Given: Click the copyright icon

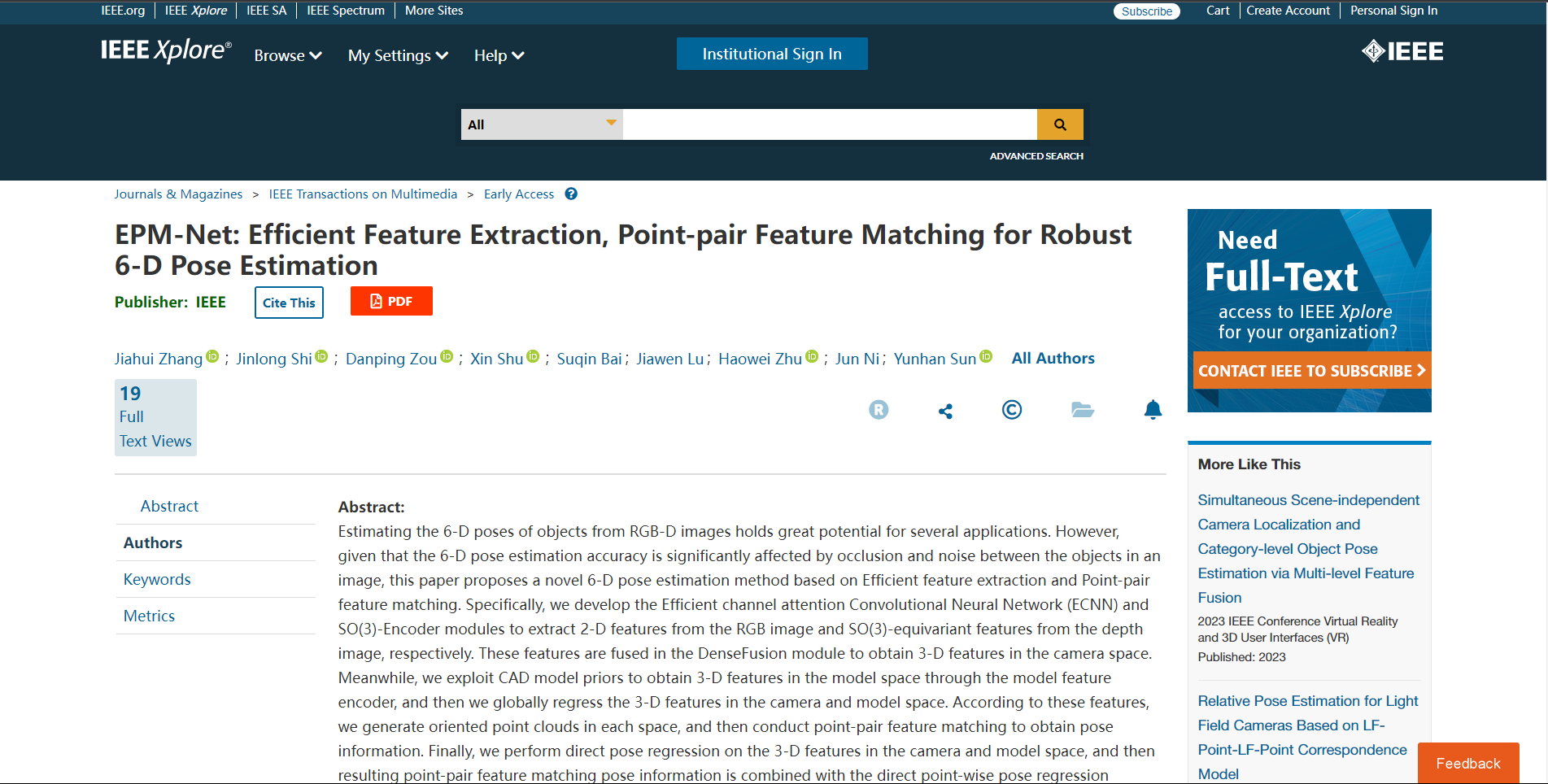Looking at the screenshot, I should click(x=1011, y=410).
